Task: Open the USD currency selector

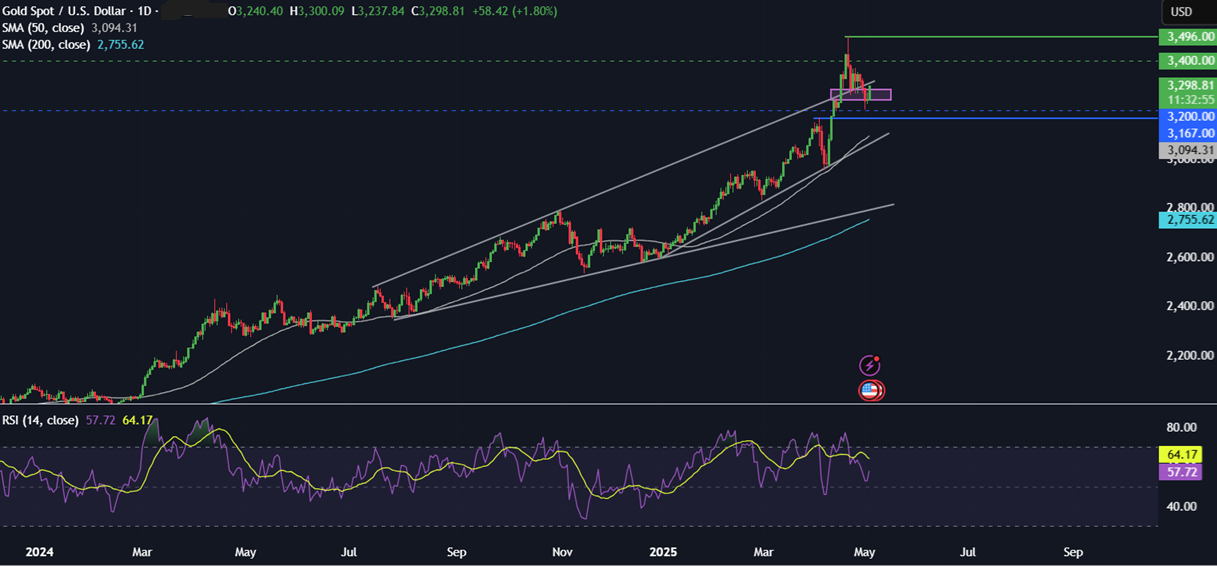Action: [1181, 12]
